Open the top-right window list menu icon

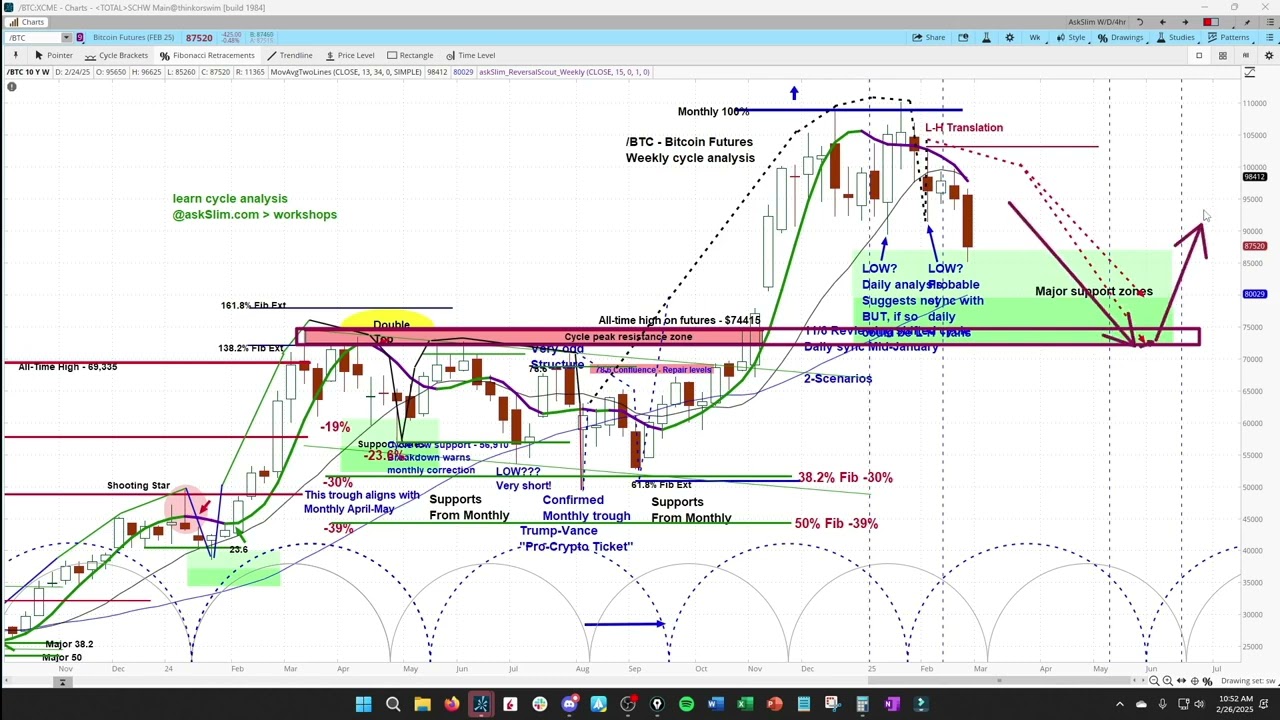coord(1268,22)
